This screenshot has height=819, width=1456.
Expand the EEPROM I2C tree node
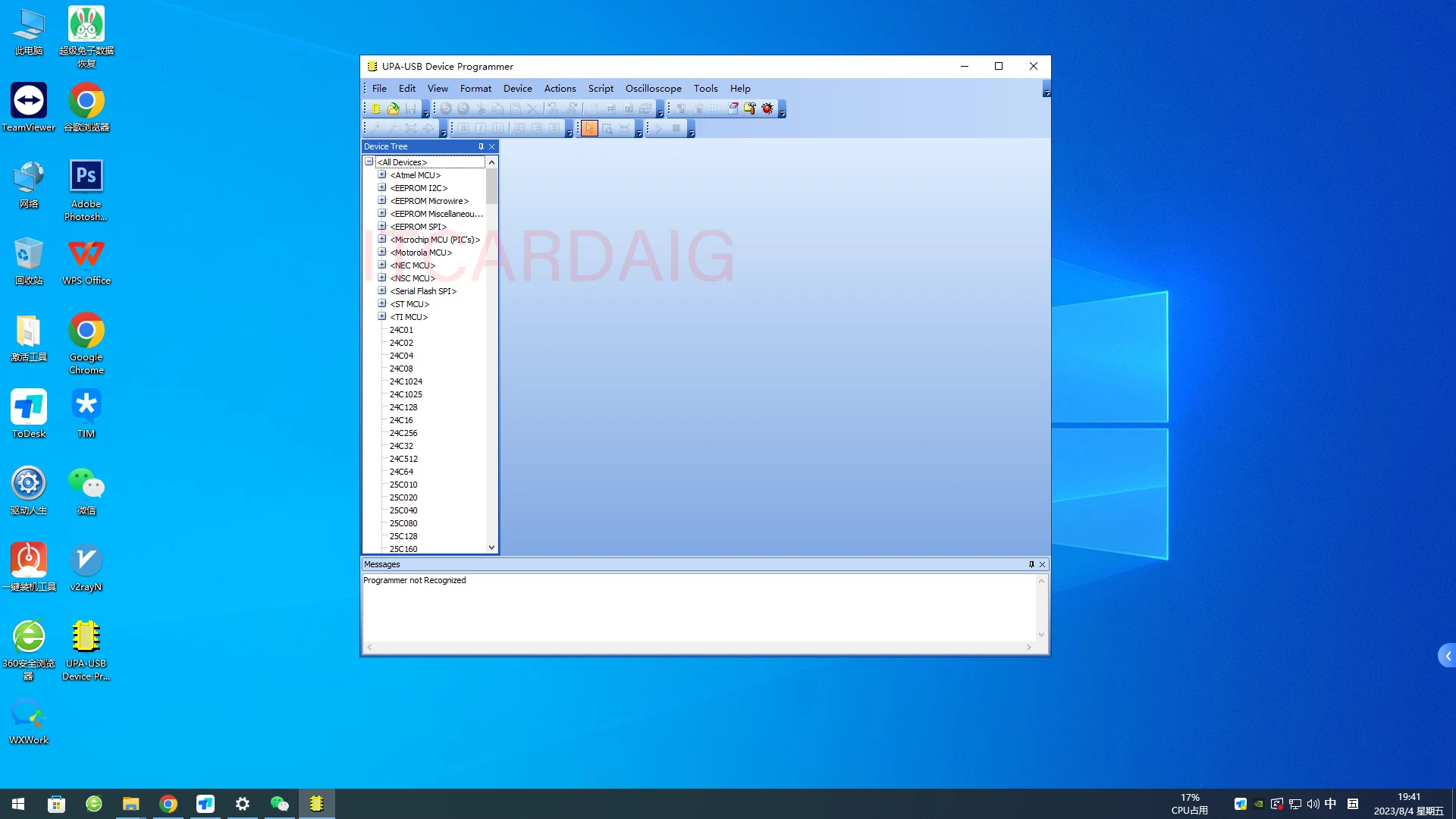coord(382,187)
